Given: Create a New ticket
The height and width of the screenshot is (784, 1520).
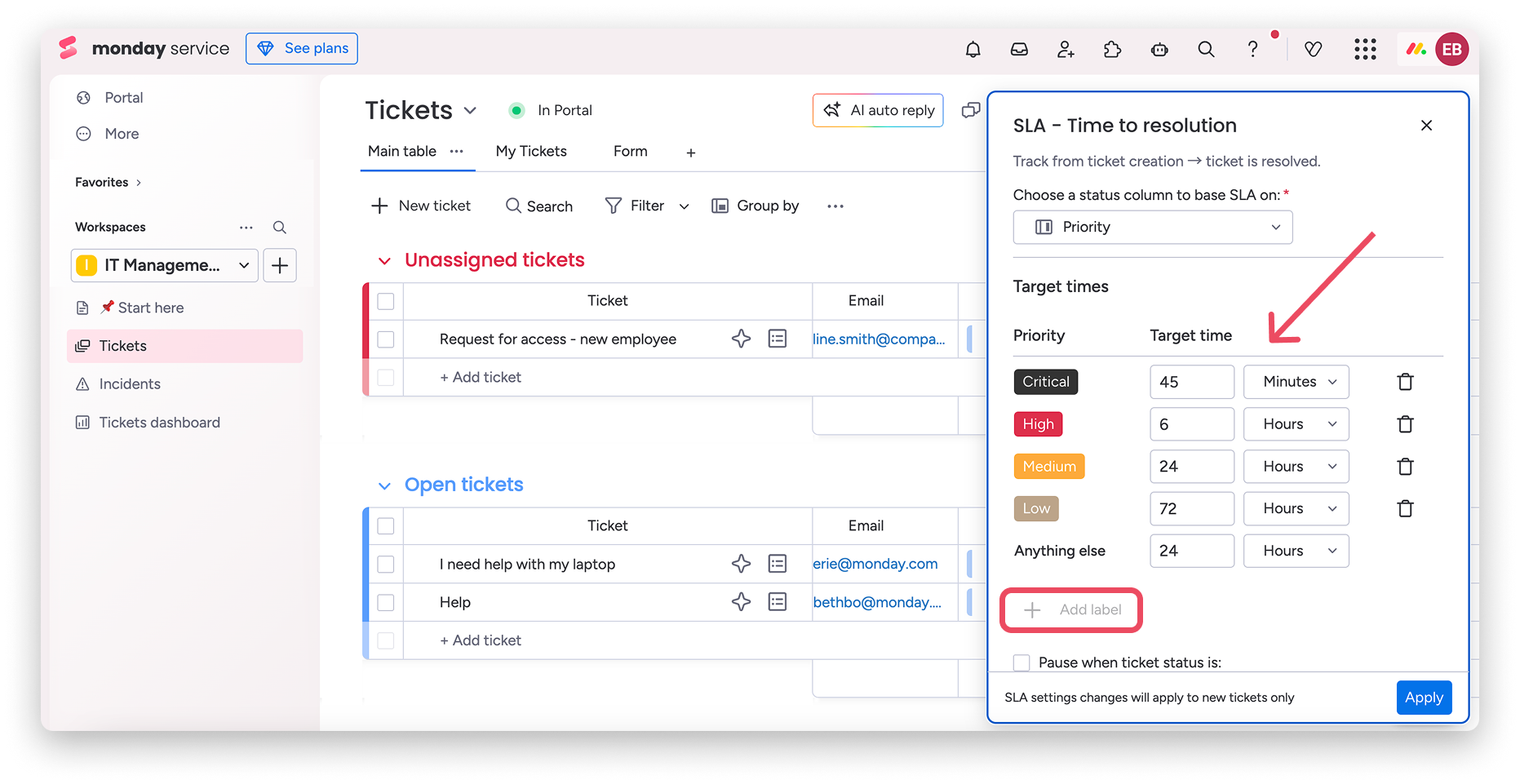Looking at the screenshot, I should click(421, 206).
